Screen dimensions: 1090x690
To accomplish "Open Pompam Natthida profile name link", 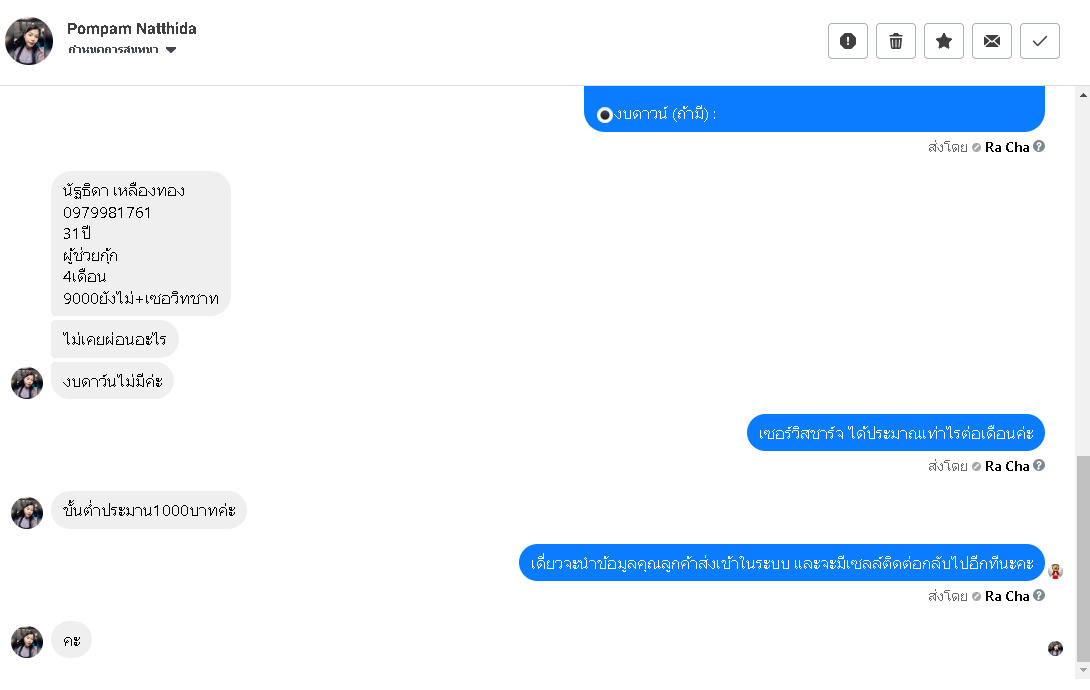I will pyautogui.click(x=131, y=28).
